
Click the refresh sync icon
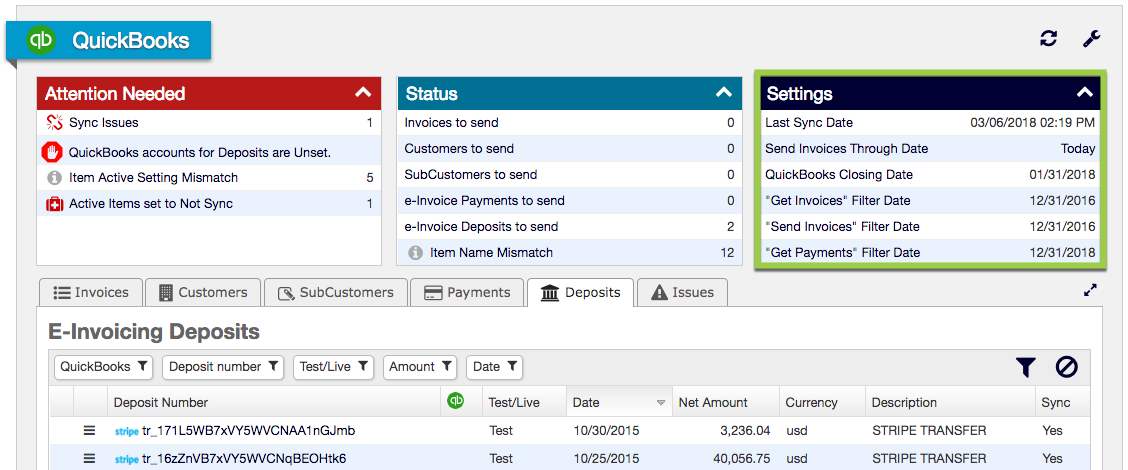[1048, 39]
